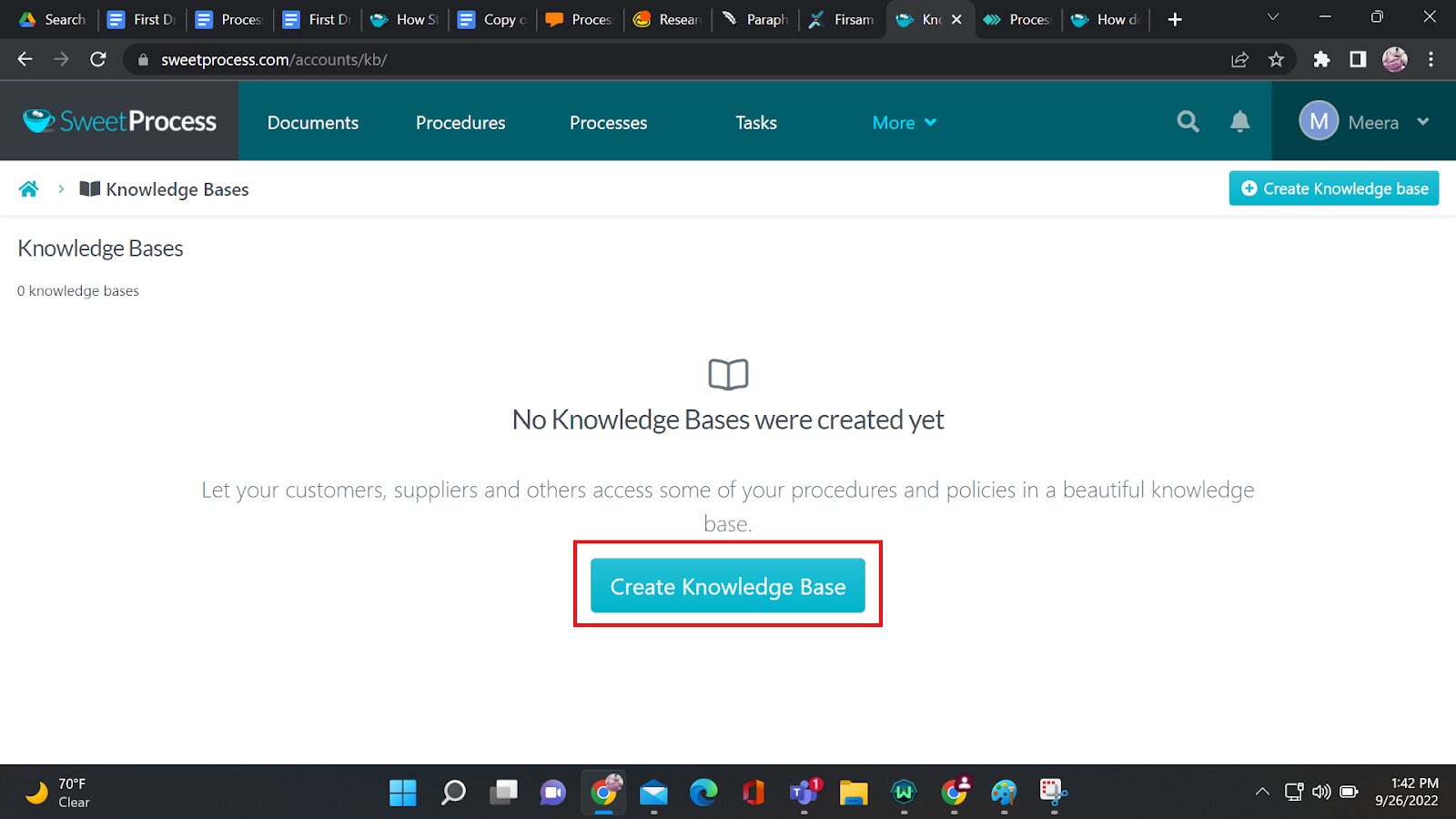
Task: Switch to the Paraph browser tab
Action: (754, 19)
